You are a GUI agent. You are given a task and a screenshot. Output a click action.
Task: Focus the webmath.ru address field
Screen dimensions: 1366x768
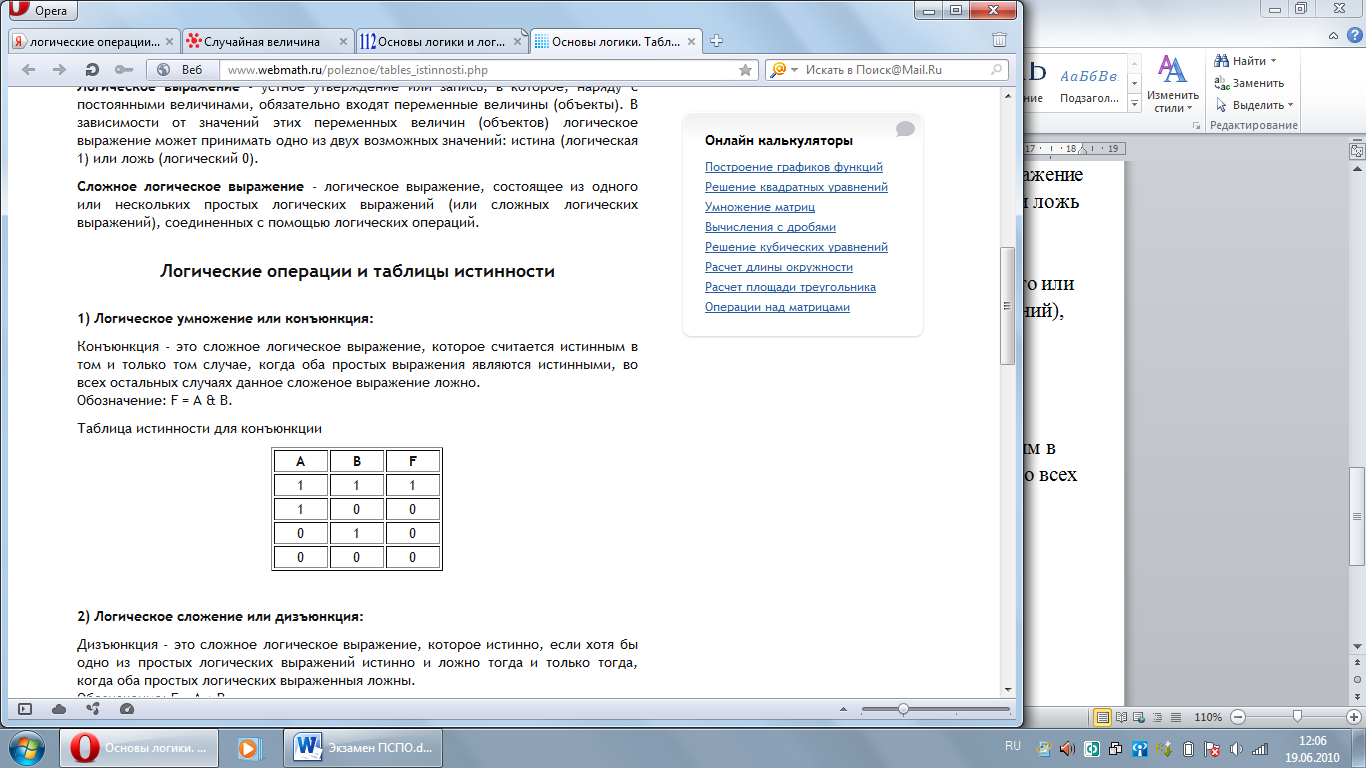coord(480,70)
